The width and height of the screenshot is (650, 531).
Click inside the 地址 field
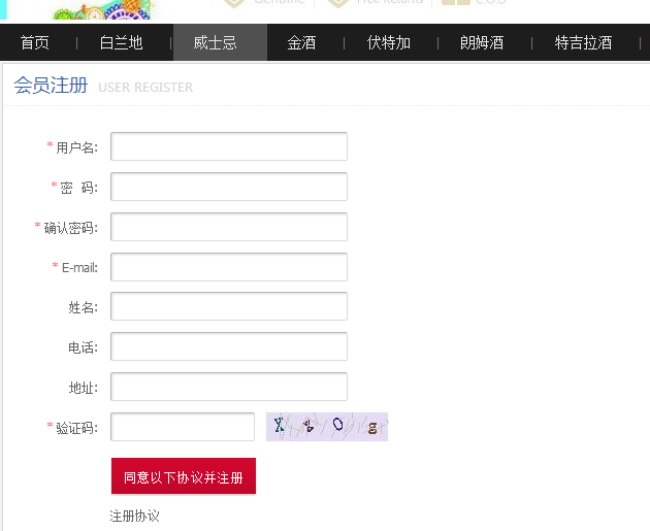229,387
